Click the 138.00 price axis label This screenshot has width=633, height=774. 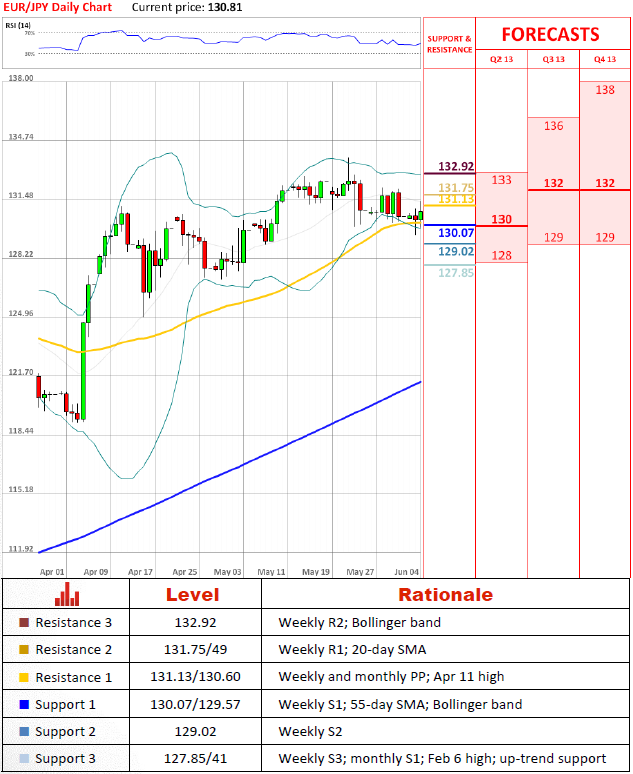coord(21,78)
